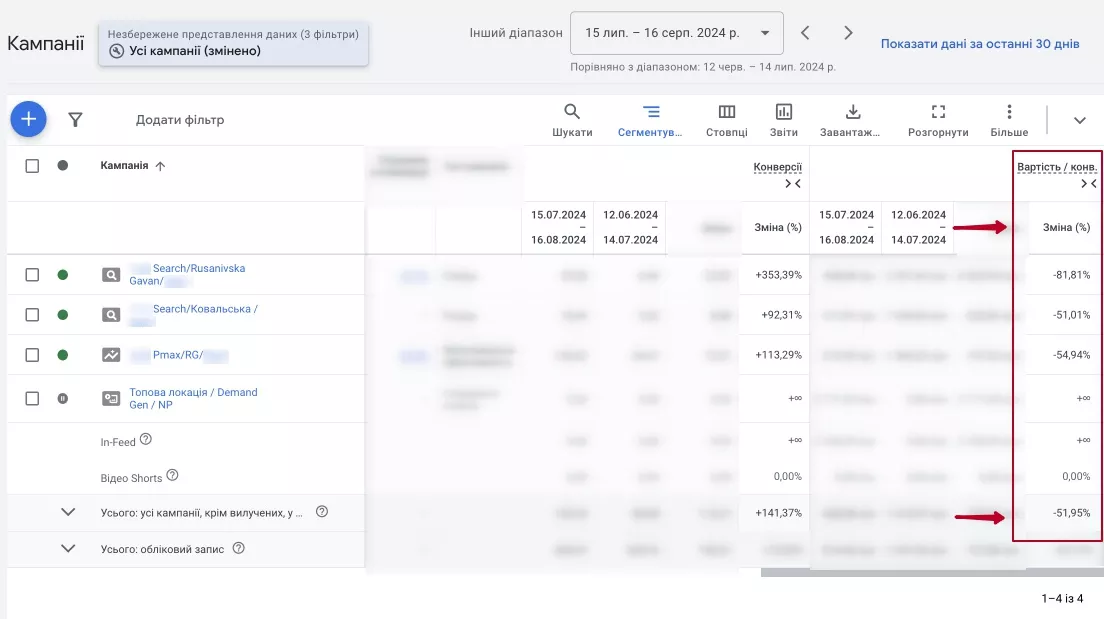Click status column header dot

coord(63,165)
